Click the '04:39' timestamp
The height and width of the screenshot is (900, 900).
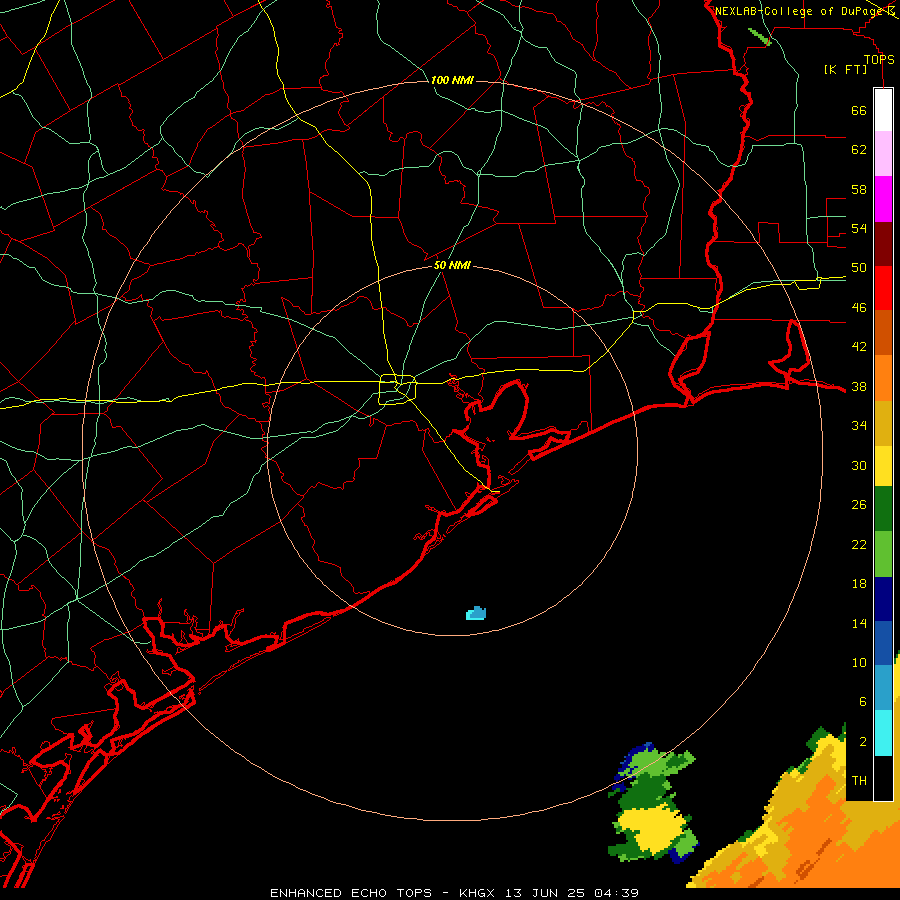616,893
